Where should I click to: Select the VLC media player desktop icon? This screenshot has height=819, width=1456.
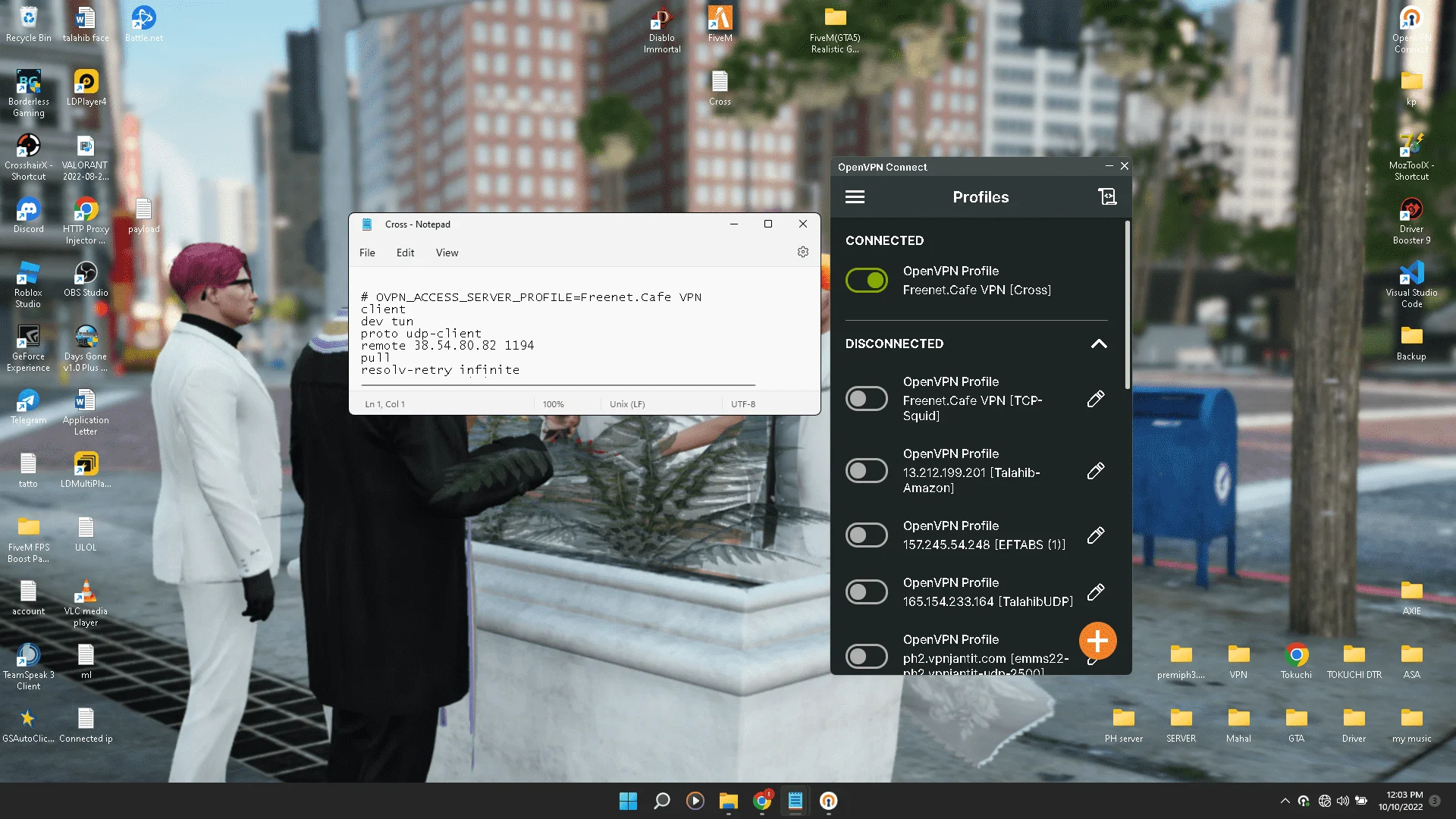click(x=86, y=604)
